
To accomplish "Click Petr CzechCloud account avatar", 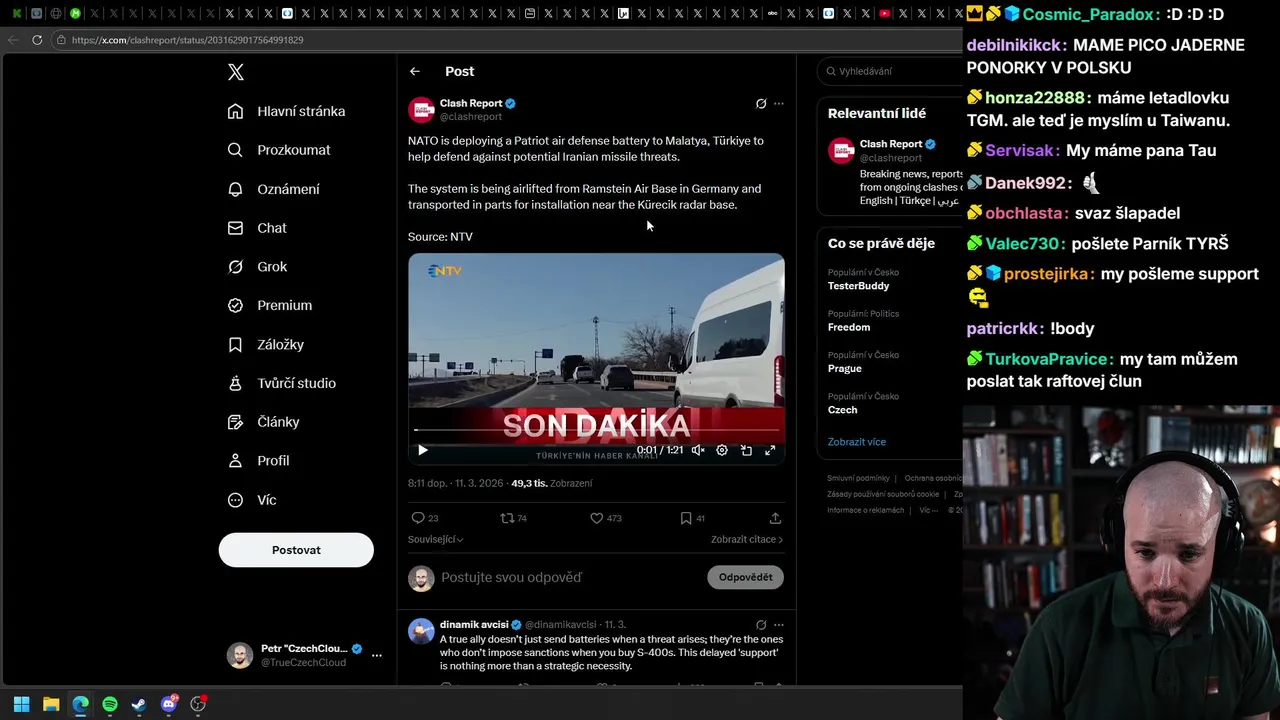I will [x=240, y=655].
